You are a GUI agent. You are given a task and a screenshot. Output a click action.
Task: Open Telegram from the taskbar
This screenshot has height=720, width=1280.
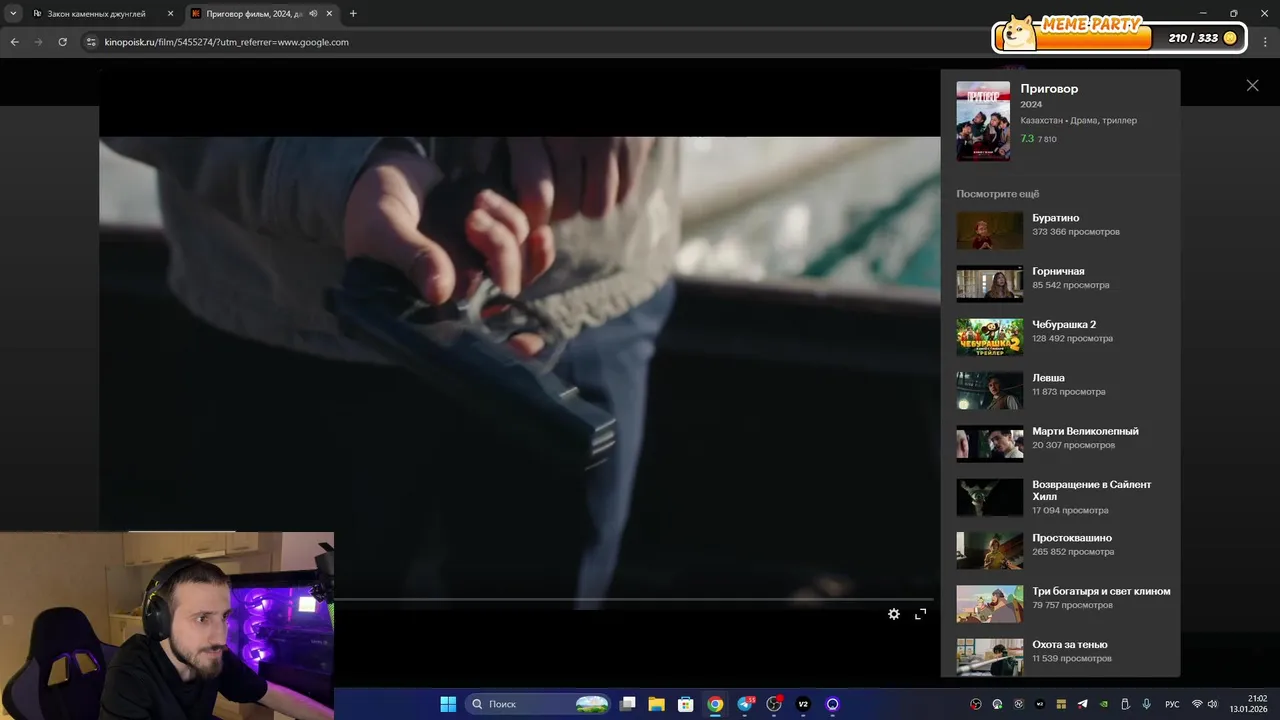point(745,704)
